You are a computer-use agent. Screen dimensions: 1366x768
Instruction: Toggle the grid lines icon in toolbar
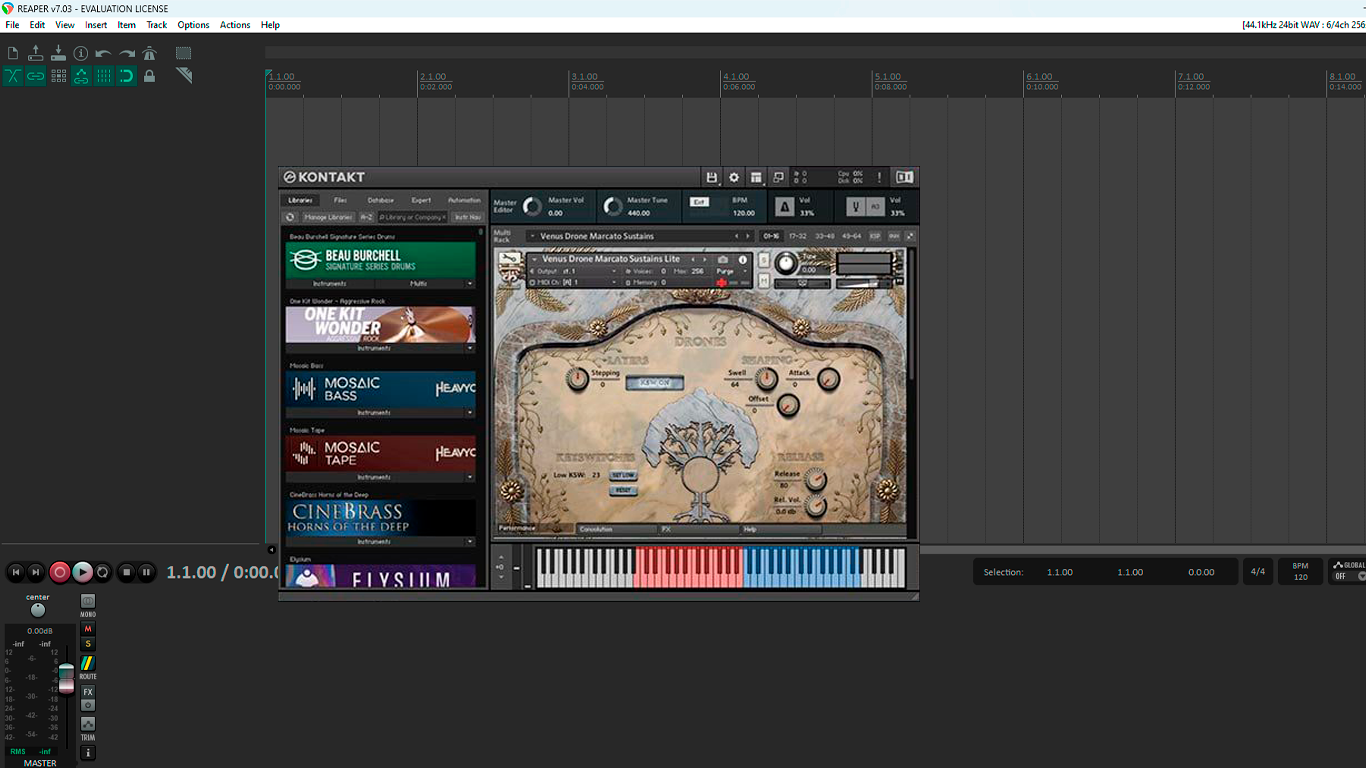(104, 76)
